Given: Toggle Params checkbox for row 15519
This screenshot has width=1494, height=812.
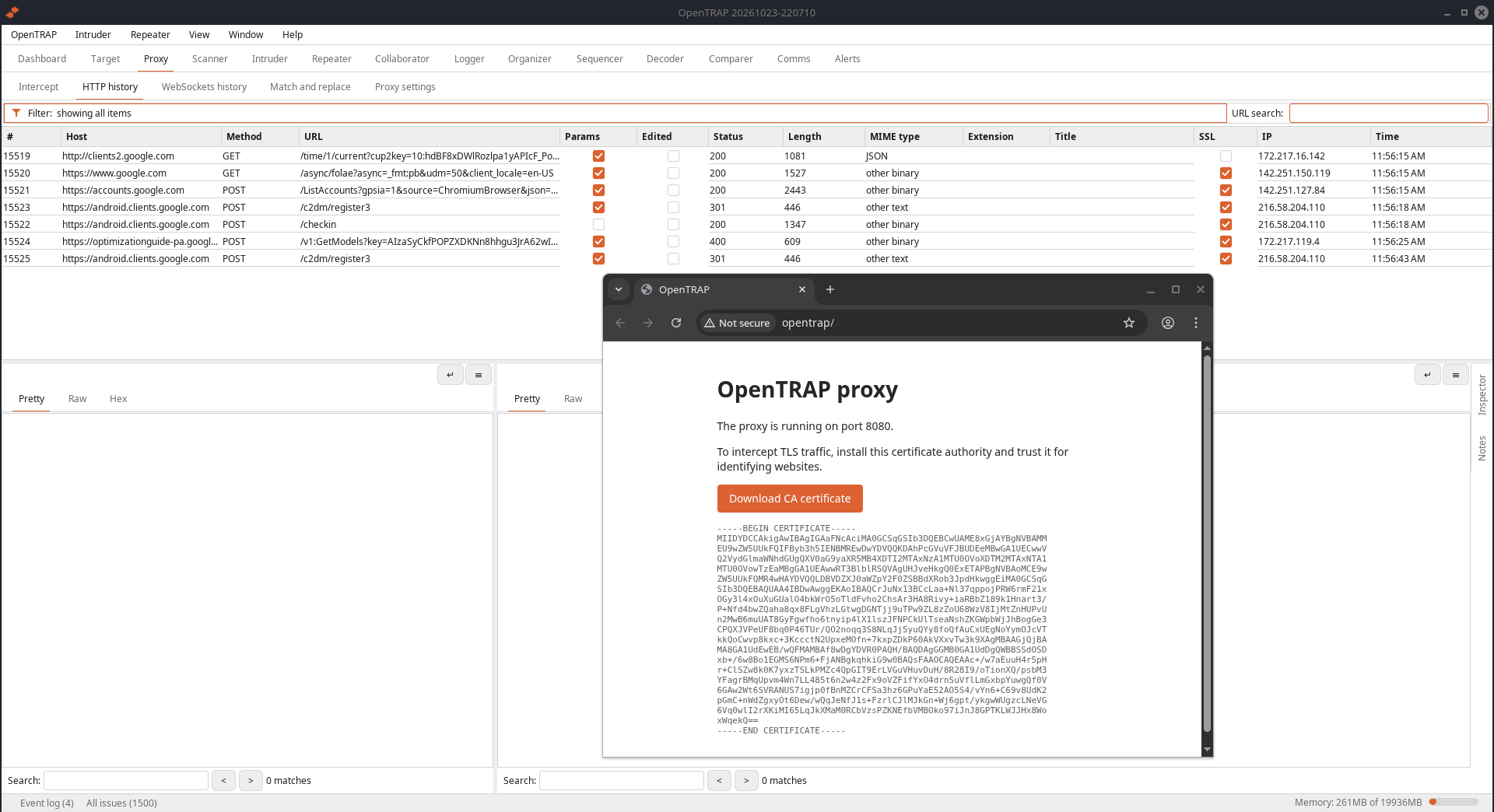Looking at the screenshot, I should tap(598, 156).
